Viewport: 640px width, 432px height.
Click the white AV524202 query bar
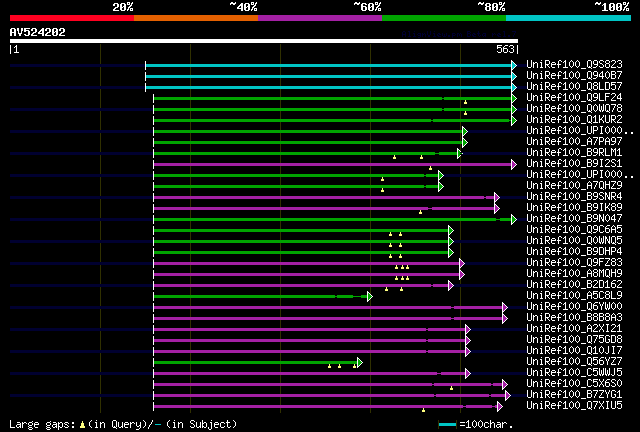coord(264,41)
